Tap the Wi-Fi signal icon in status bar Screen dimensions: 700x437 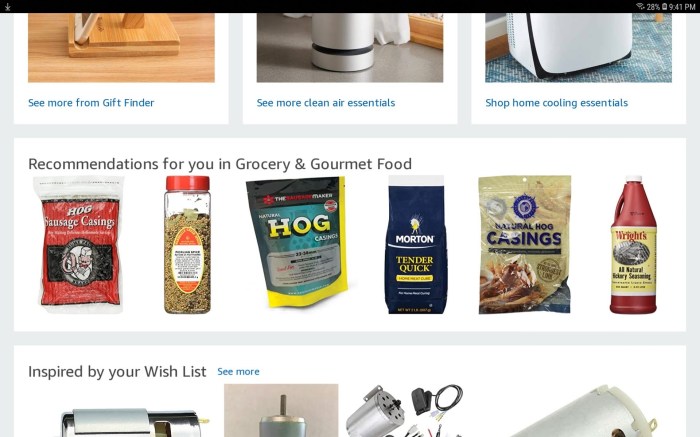[x=640, y=6]
